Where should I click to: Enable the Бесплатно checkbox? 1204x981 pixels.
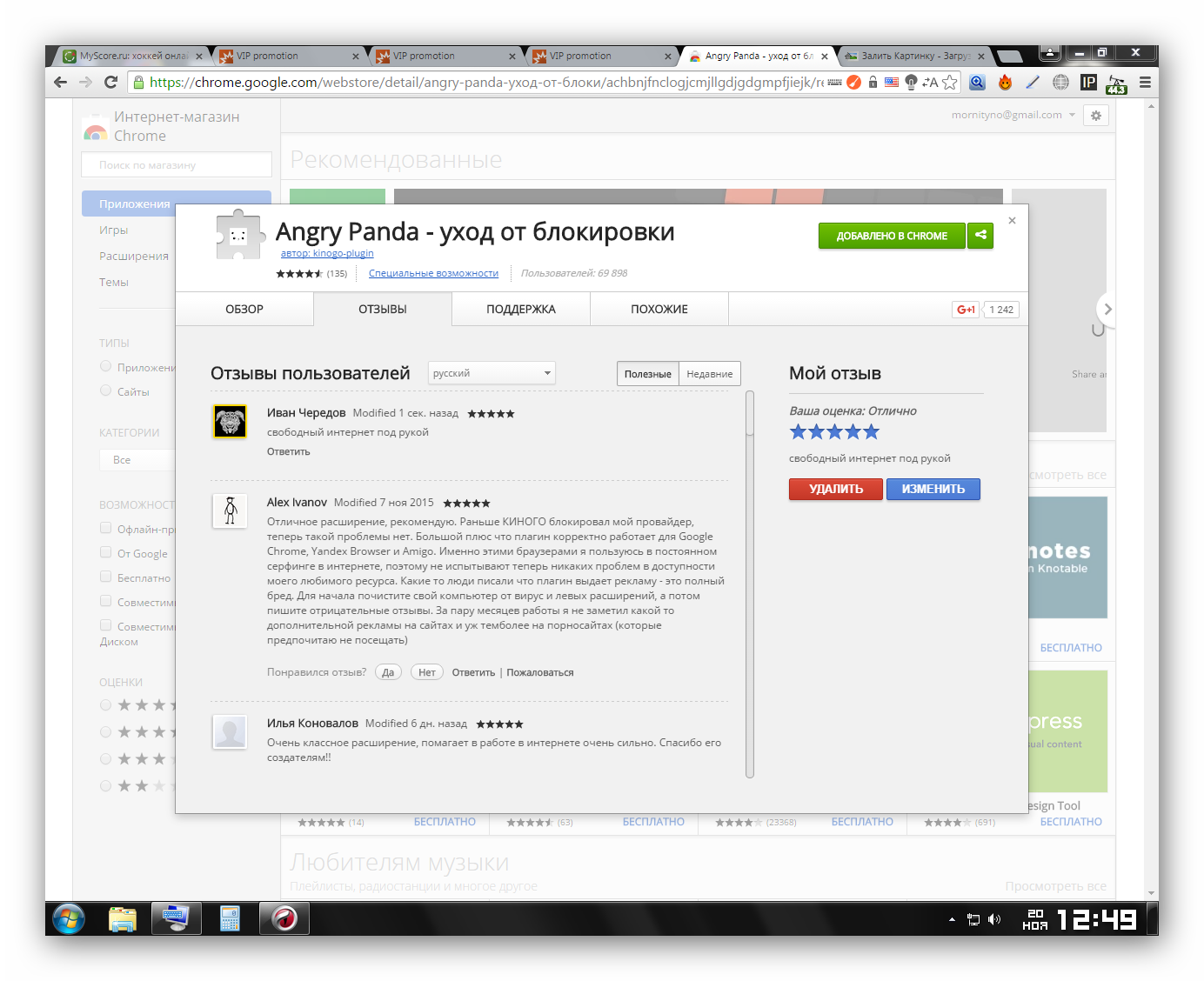coord(105,577)
